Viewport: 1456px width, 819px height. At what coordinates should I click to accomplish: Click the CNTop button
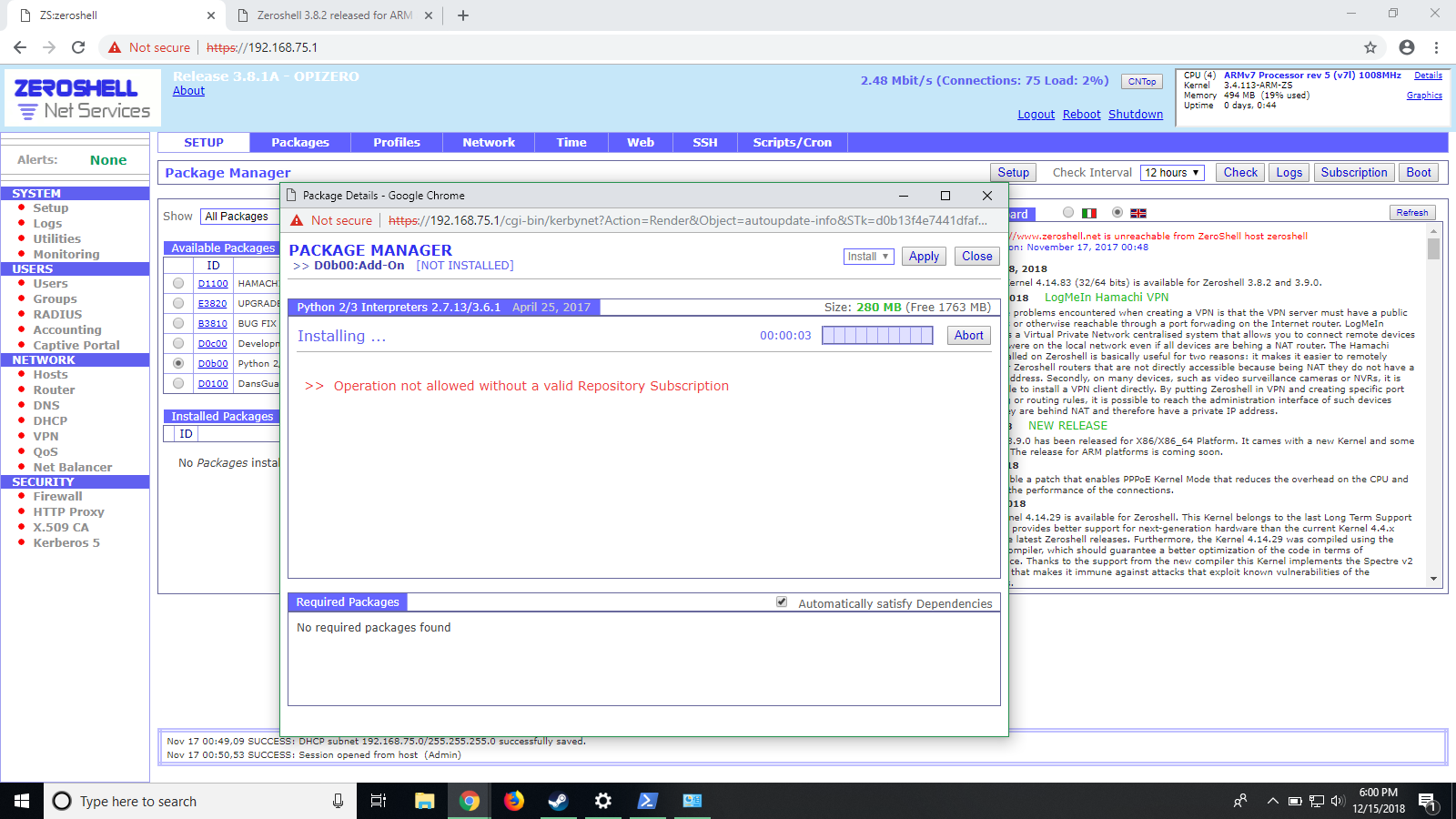pyautogui.click(x=1142, y=82)
